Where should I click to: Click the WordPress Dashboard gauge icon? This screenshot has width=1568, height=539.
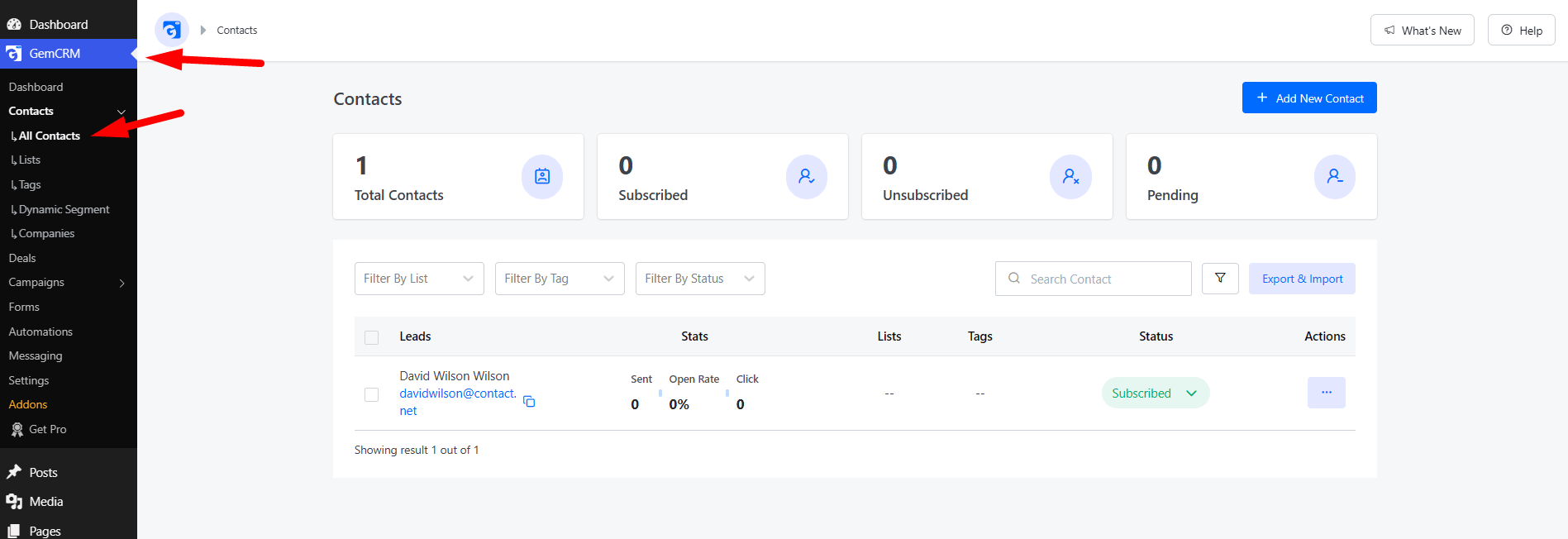tap(14, 24)
